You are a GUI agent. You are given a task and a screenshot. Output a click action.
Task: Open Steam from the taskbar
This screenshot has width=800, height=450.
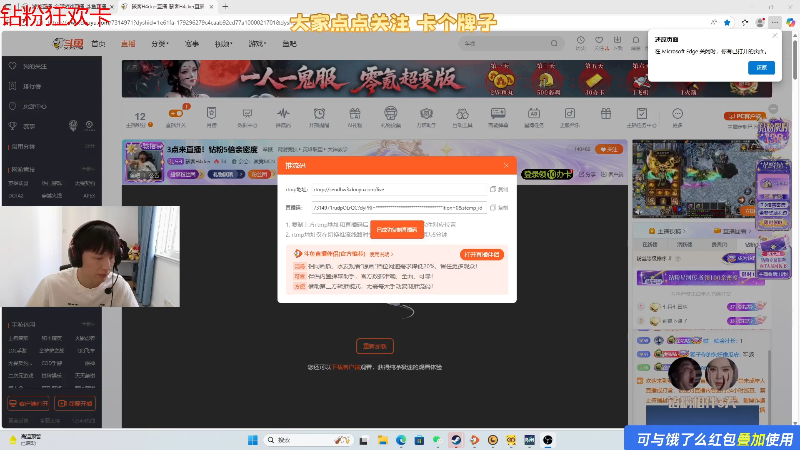coord(456,440)
